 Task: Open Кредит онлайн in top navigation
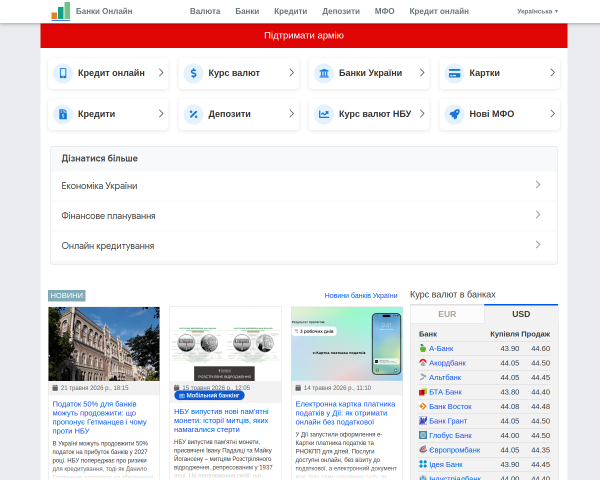click(x=439, y=11)
